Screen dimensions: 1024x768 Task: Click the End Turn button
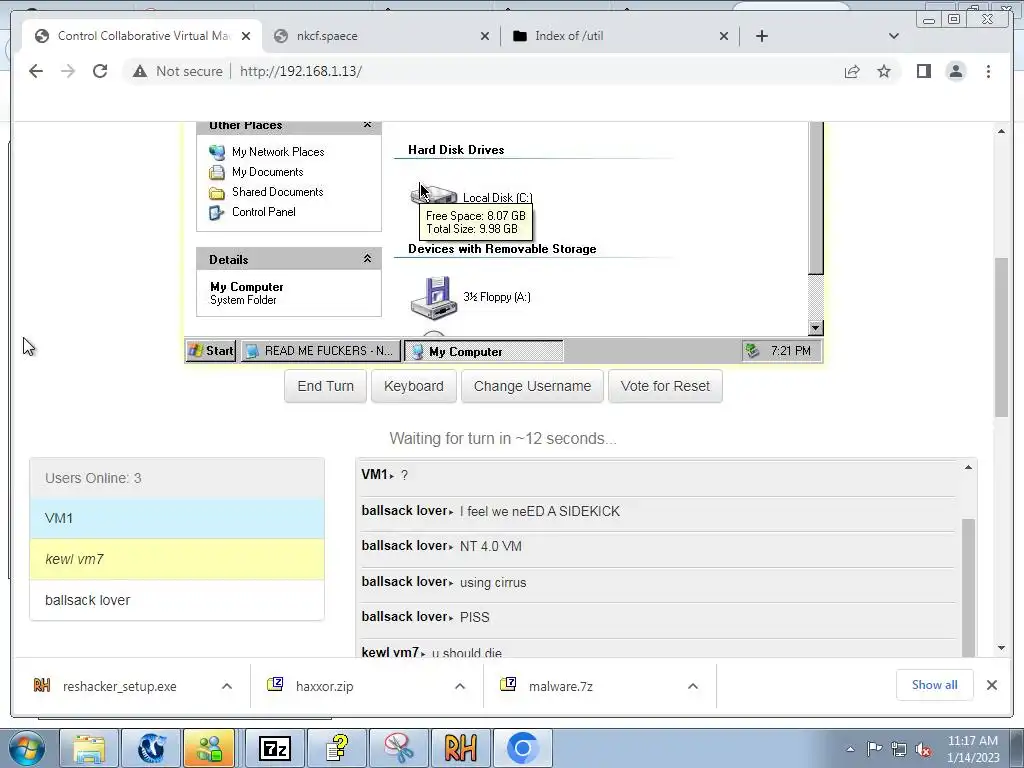click(x=325, y=386)
